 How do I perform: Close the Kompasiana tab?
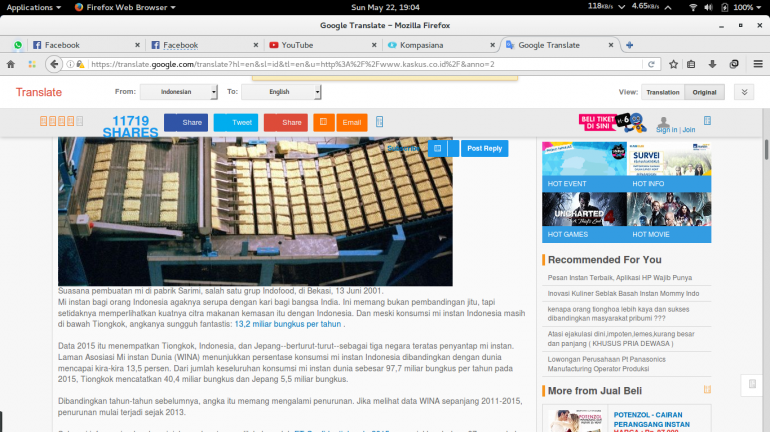pyautogui.click(x=492, y=45)
